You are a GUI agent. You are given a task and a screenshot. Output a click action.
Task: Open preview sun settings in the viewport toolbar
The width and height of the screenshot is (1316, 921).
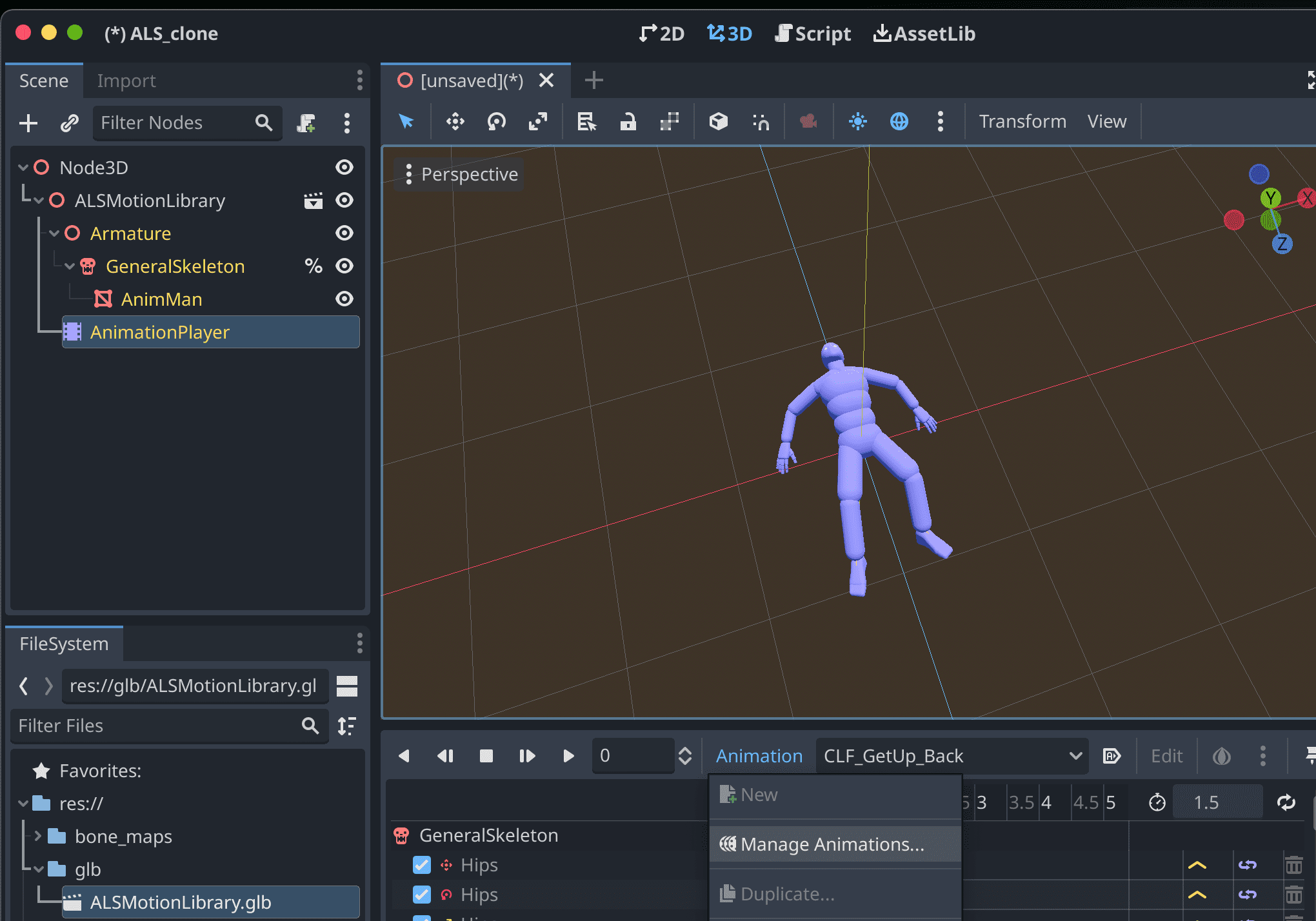tap(857, 121)
